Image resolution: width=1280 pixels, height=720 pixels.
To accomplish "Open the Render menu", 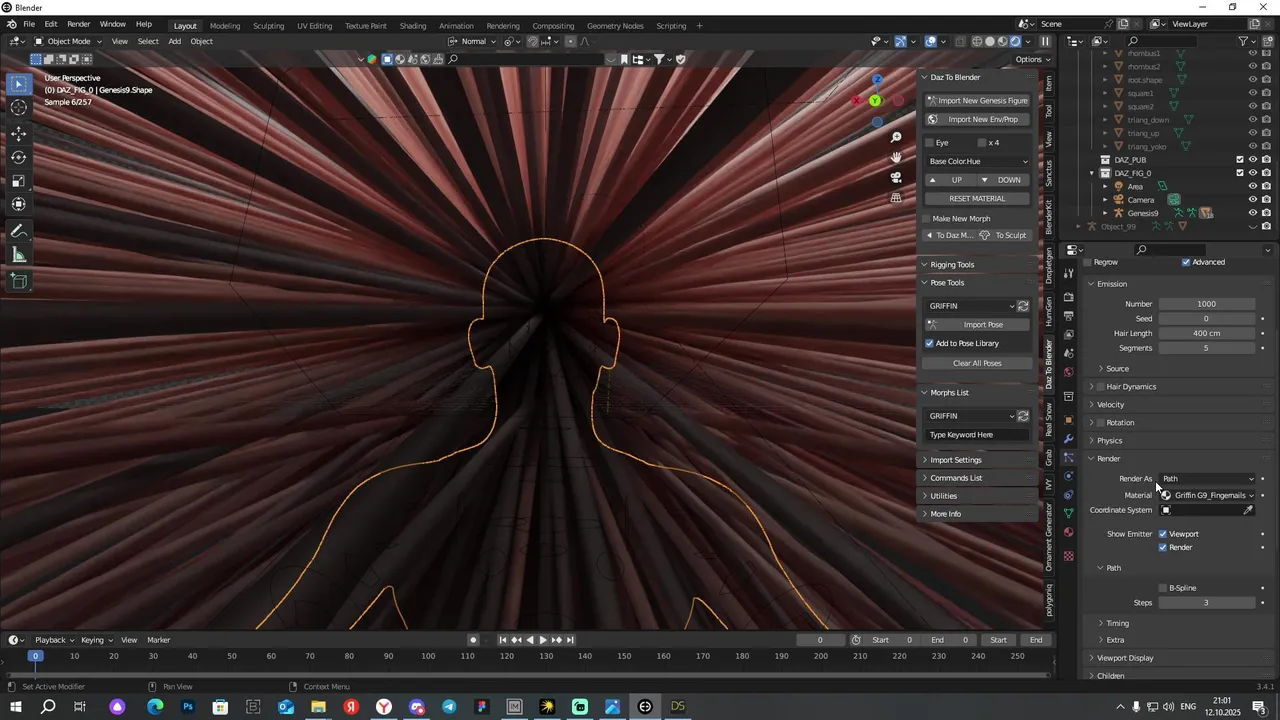I will click(x=79, y=24).
